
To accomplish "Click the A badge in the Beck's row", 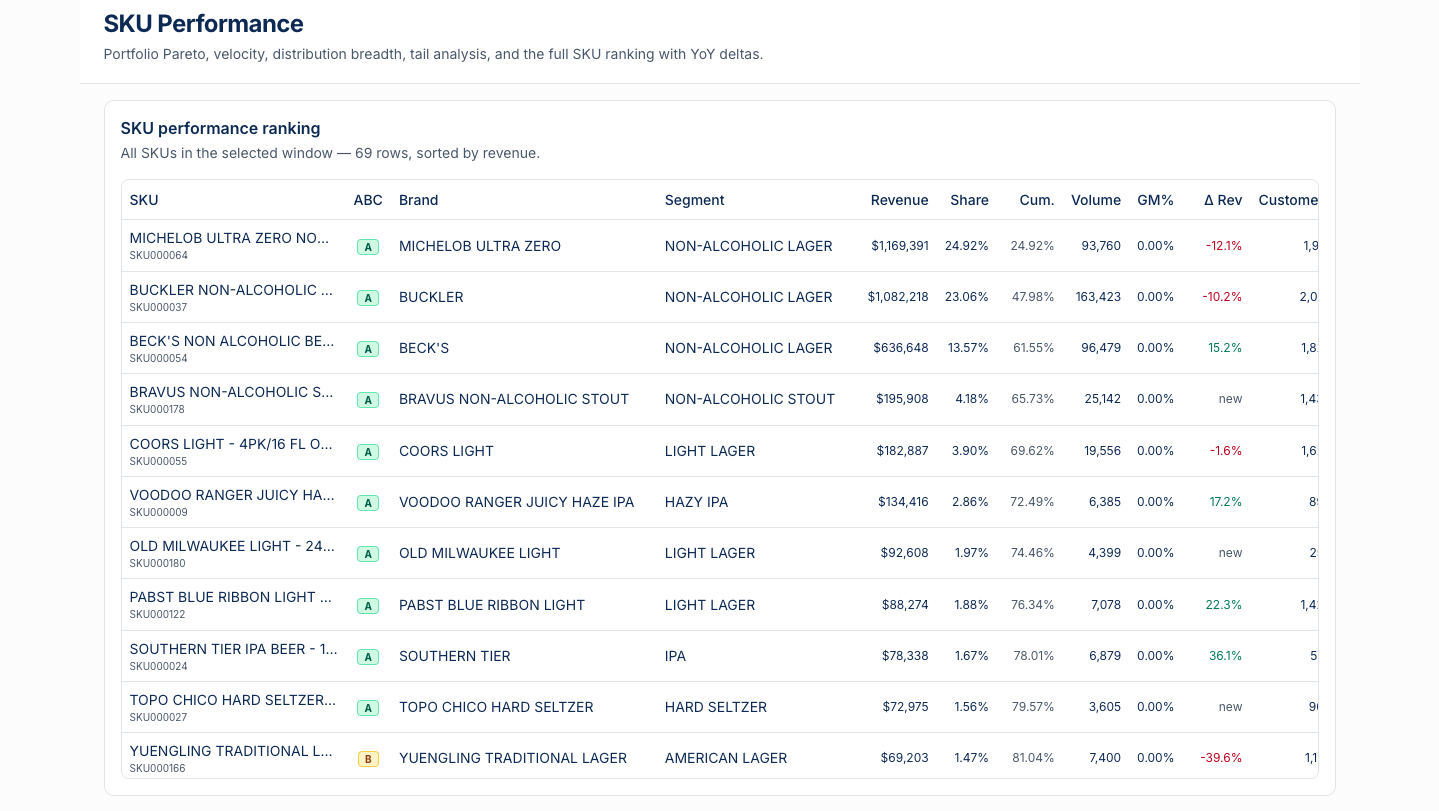I will [368, 349].
